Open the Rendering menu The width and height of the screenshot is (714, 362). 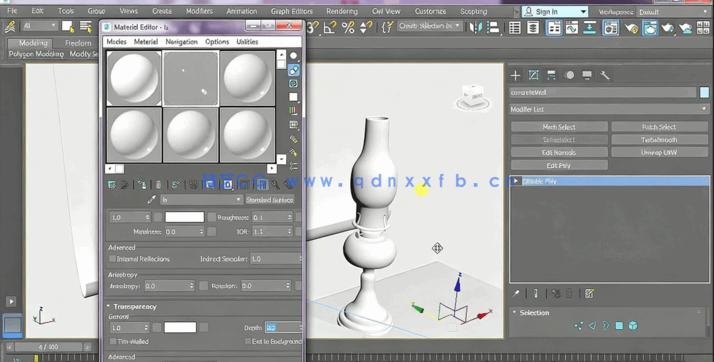coord(342,11)
